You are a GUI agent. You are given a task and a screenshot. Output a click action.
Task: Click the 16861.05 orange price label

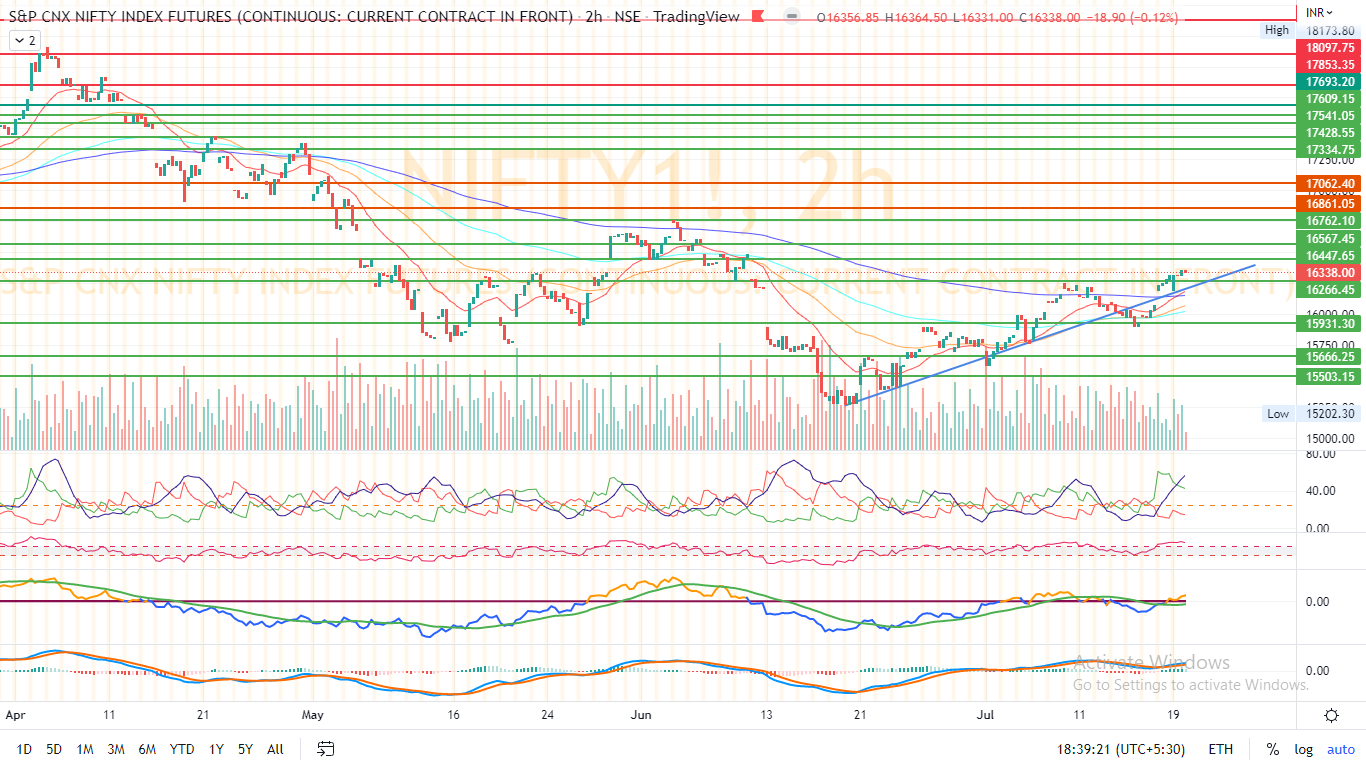[1331, 203]
